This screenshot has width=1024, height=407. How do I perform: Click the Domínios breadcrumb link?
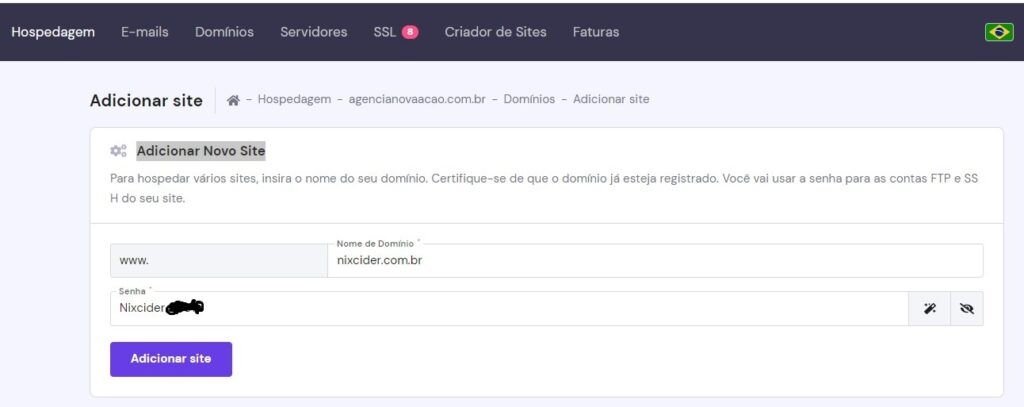(531, 100)
